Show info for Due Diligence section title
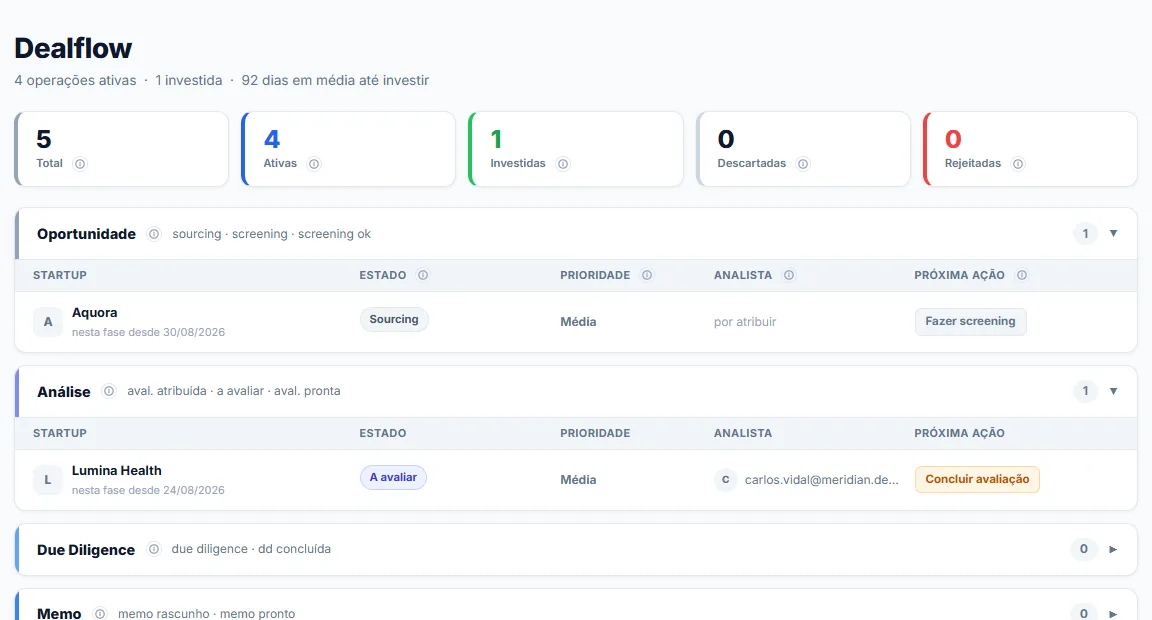 tap(154, 549)
